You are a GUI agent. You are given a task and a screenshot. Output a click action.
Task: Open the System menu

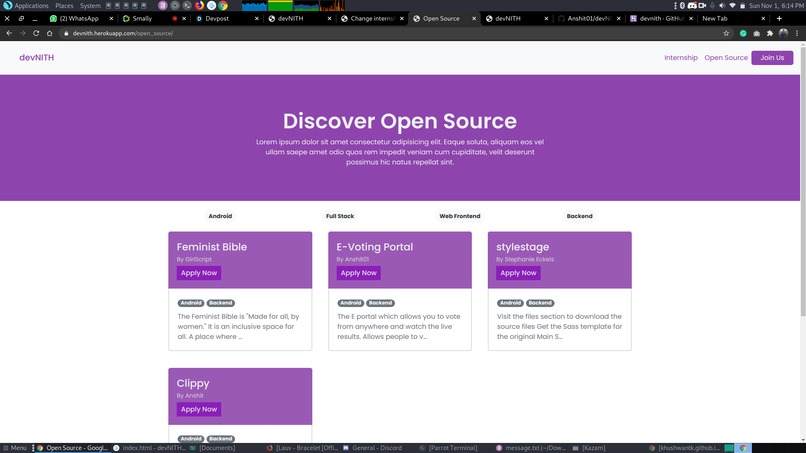click(90, 6)
